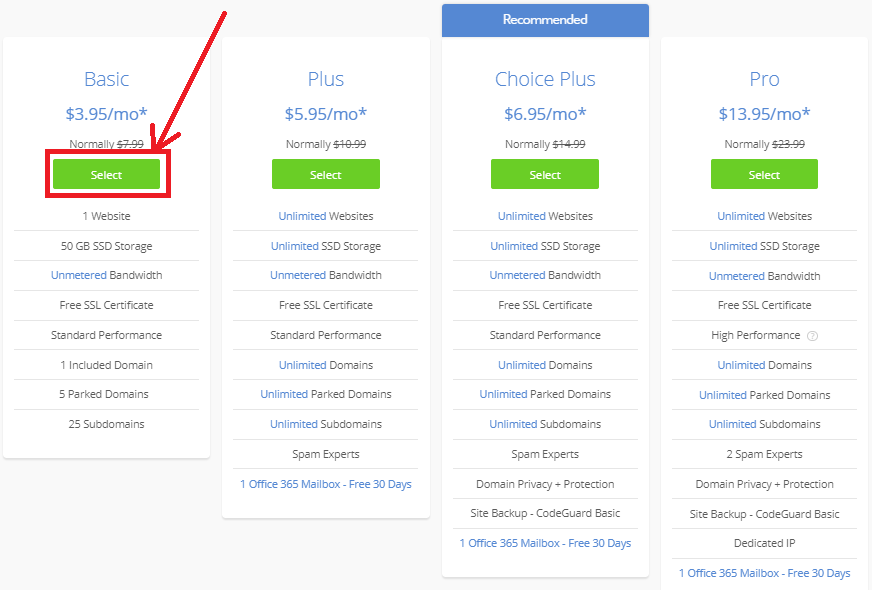Click Unlimited Websites link in Pro plan

[741, 216]
